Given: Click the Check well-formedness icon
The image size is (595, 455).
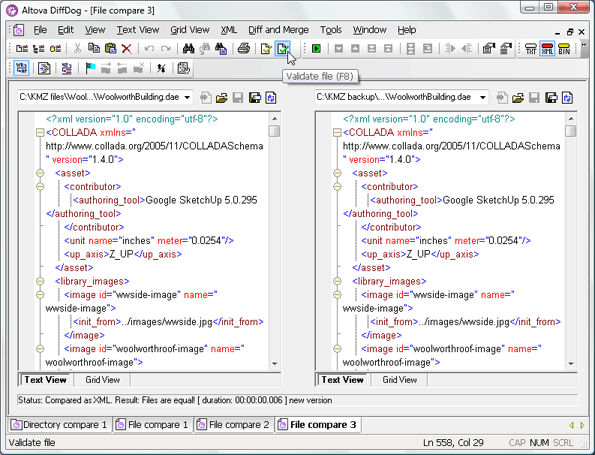Looking at the screenshot, I should (x=266, y=49).
